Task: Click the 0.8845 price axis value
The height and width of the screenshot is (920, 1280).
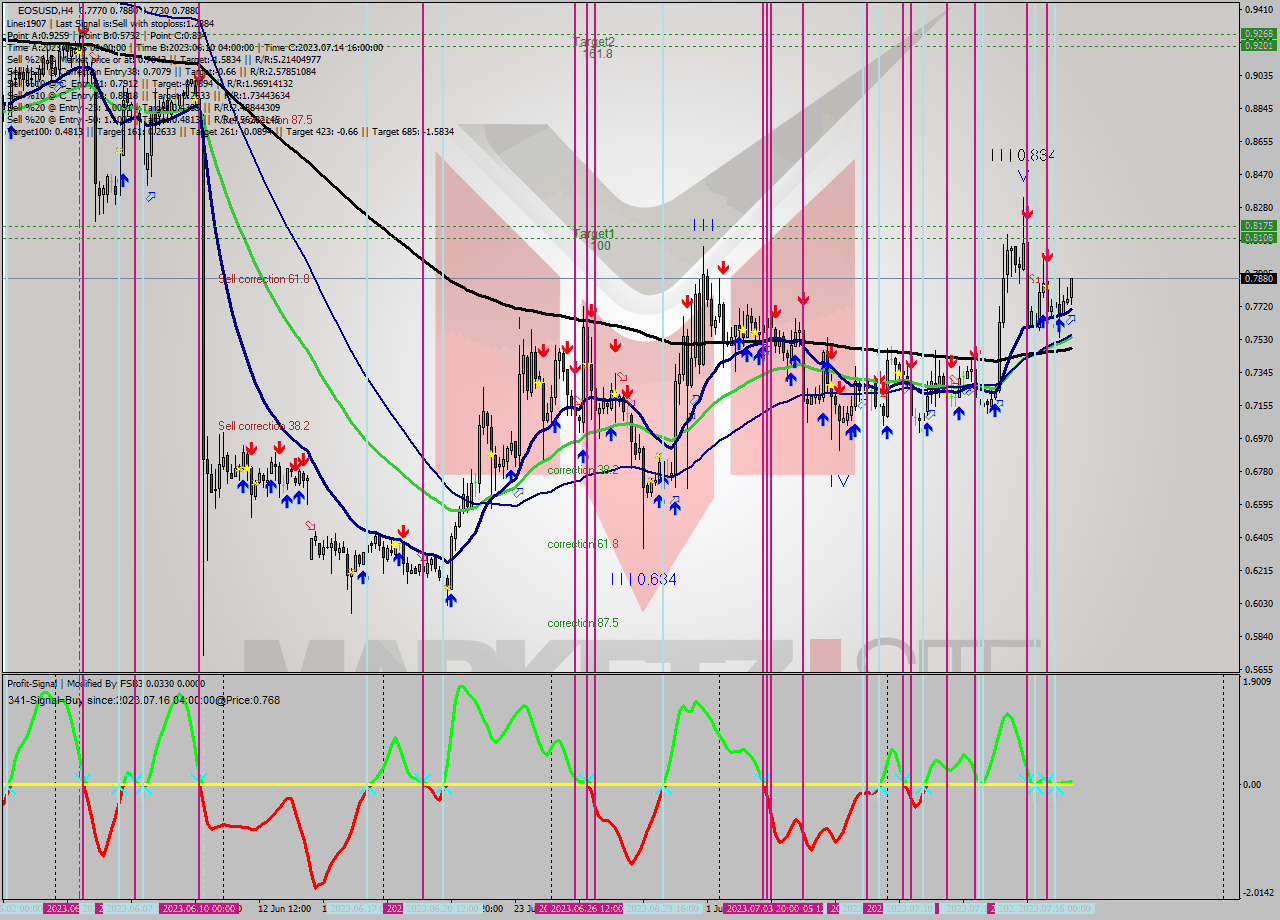Action: pyautogui.click(x=1258, y=108)
